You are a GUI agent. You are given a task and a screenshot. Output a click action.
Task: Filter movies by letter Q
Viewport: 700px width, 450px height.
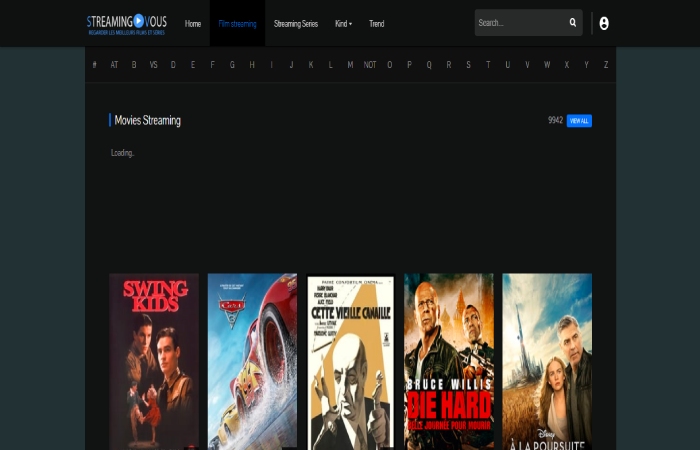429,65
